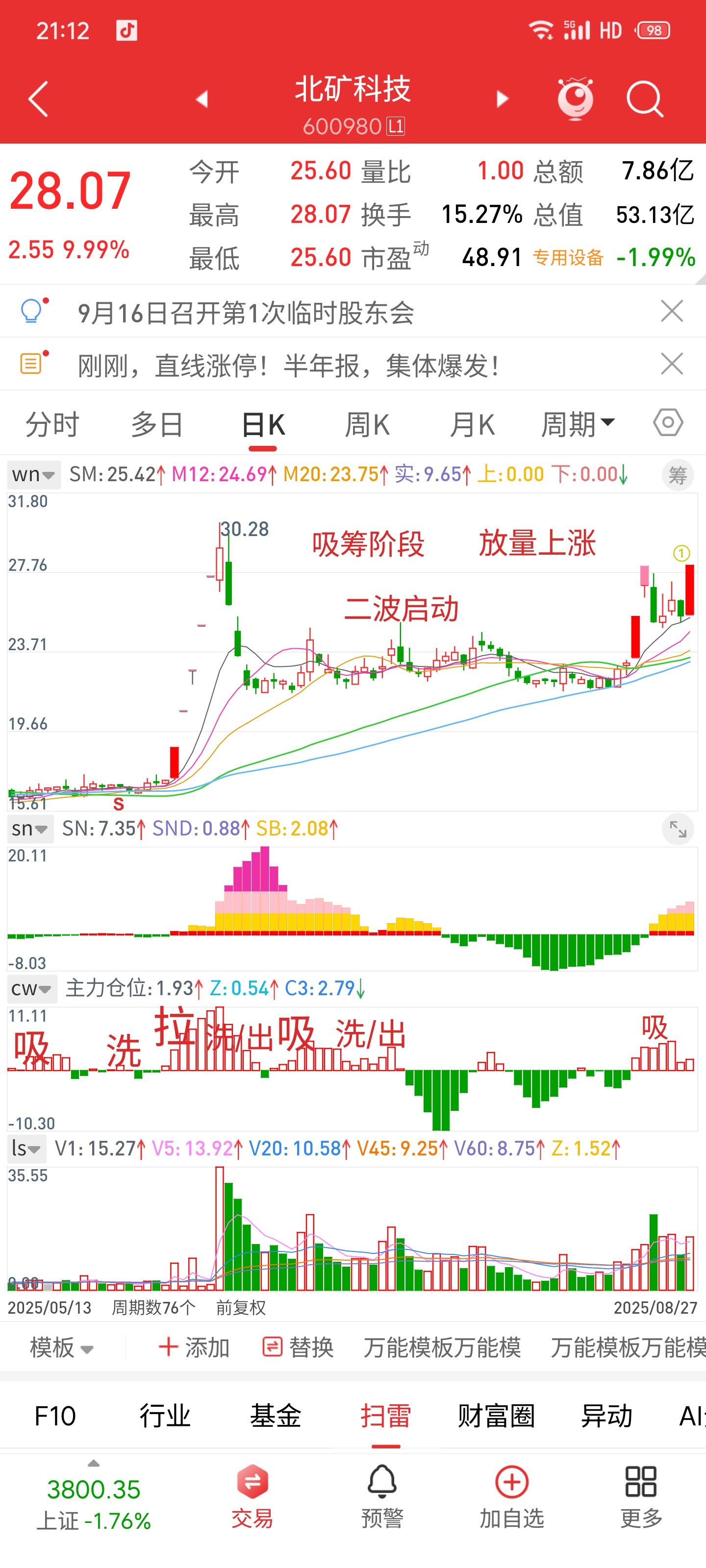706x1568 pixels.
Task: Expand the sn indicator panel fullscreen
Action: 678,829
